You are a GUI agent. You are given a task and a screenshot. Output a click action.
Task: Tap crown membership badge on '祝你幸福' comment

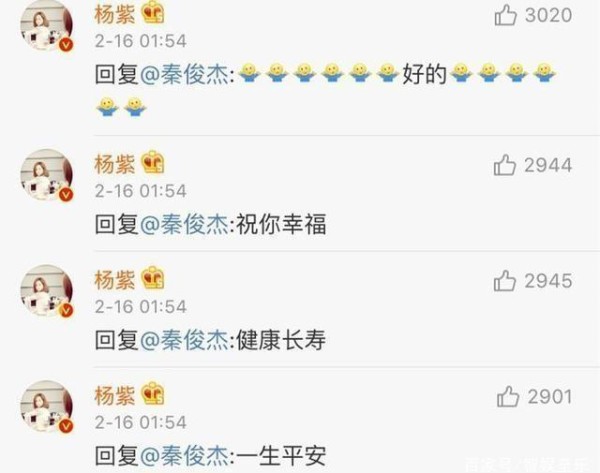(153, 162)
